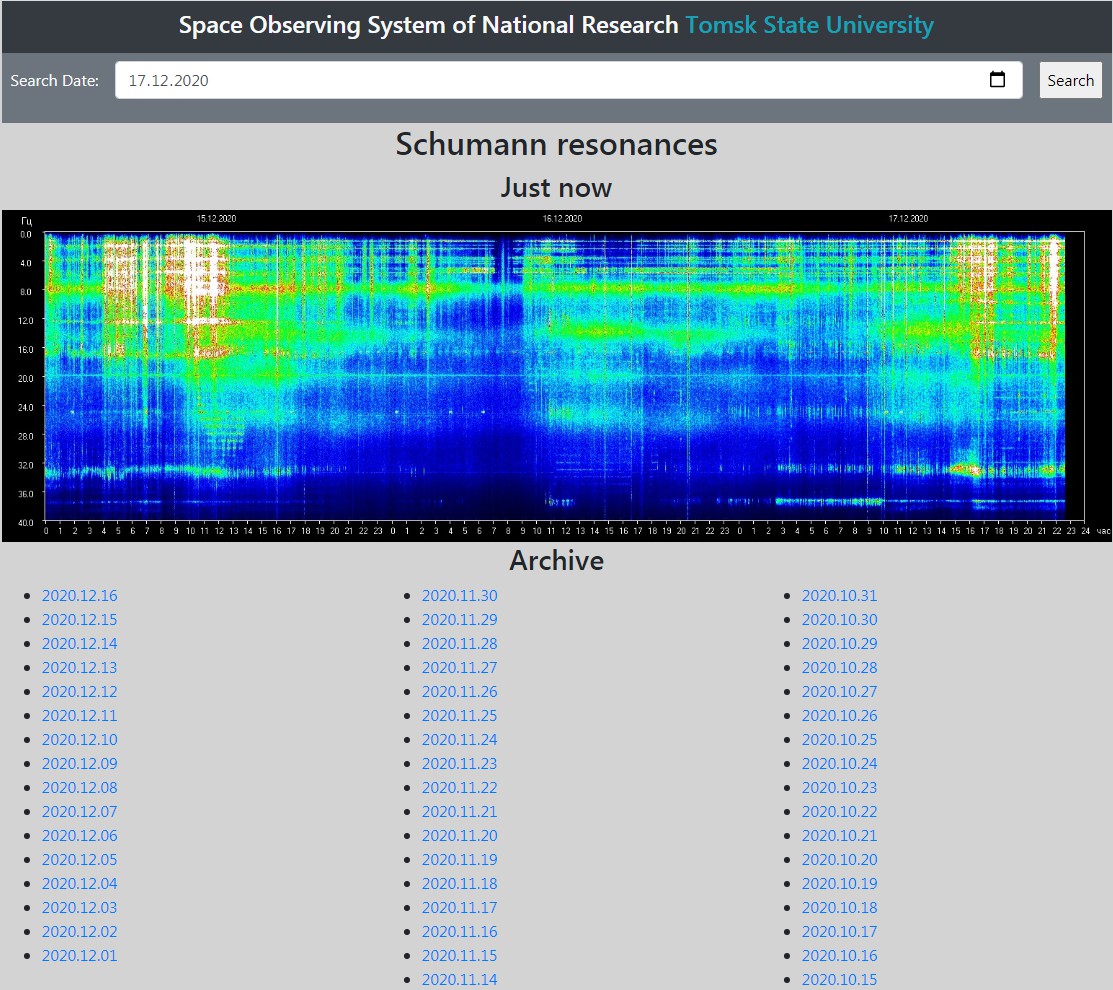View the 2020.11.14 archive record
1113x990 pixels.
(x=459, y=979)
